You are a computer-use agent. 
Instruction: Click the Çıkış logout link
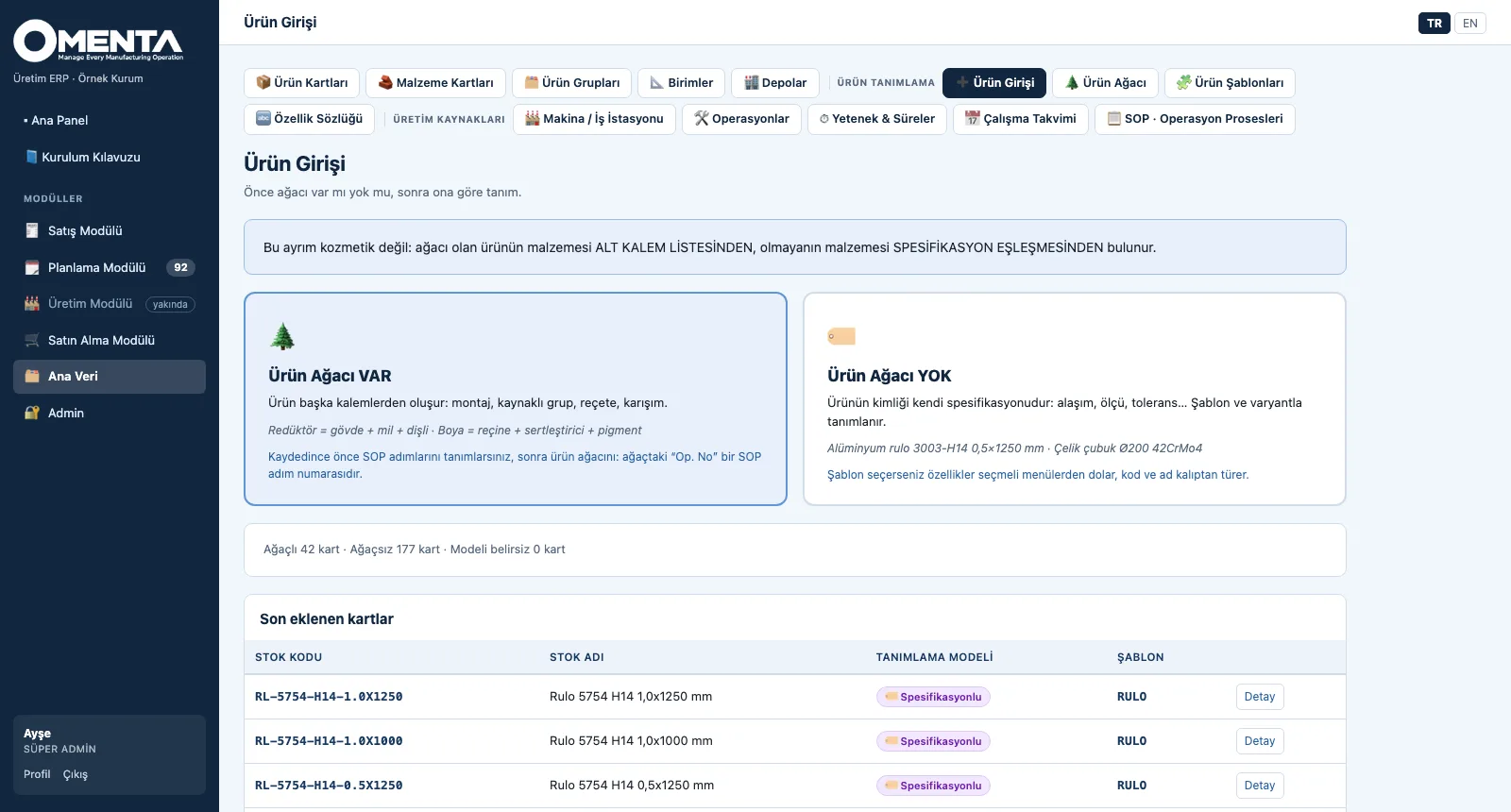pyautogui.click(x=76, y=774)
